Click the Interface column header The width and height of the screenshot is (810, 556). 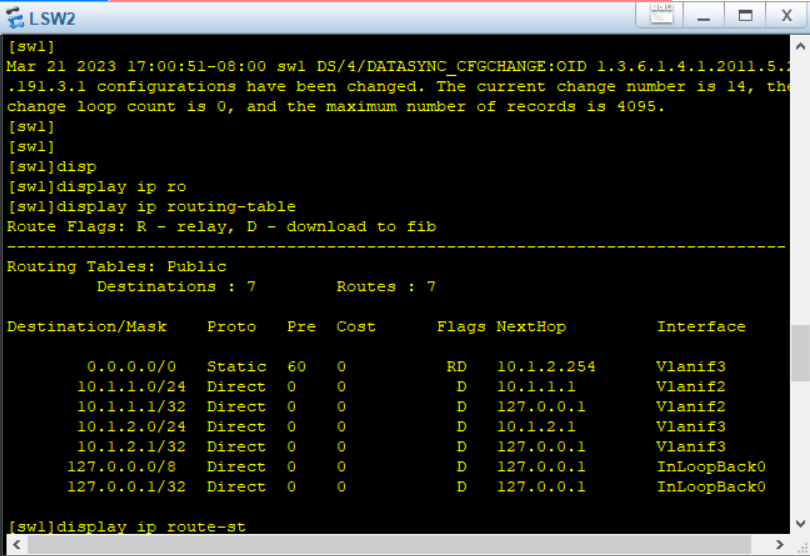[x=701, y=327]
